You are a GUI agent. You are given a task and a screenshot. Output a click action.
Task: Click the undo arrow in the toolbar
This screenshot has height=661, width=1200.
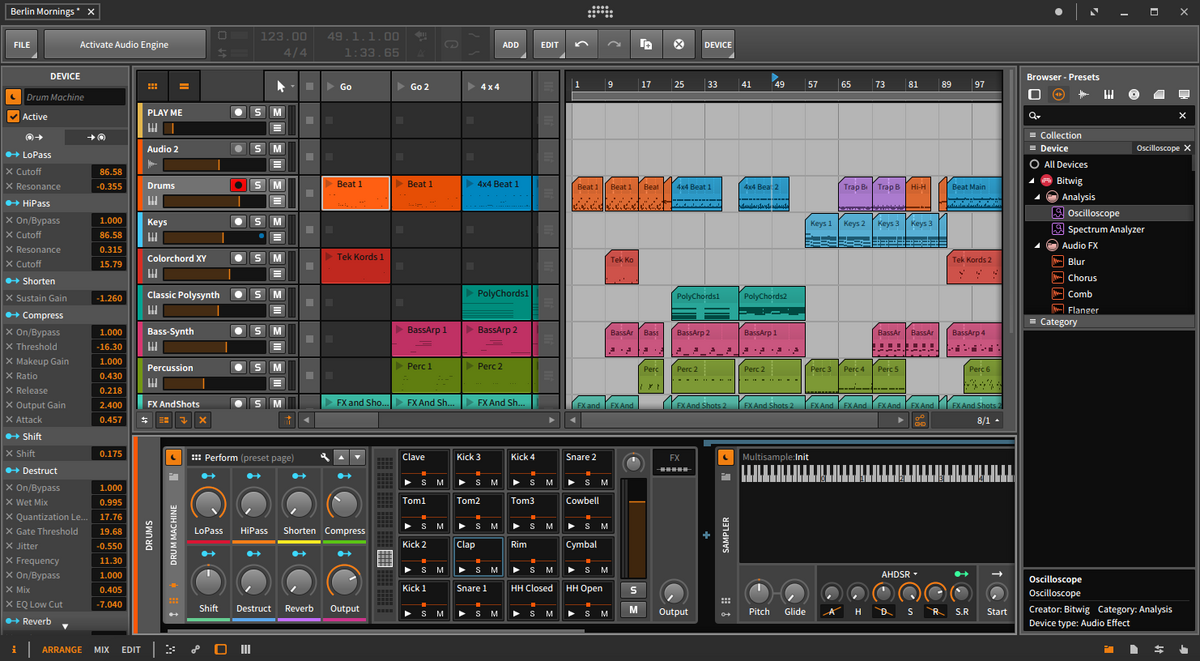pyautogui.click(x=582, y=44)
